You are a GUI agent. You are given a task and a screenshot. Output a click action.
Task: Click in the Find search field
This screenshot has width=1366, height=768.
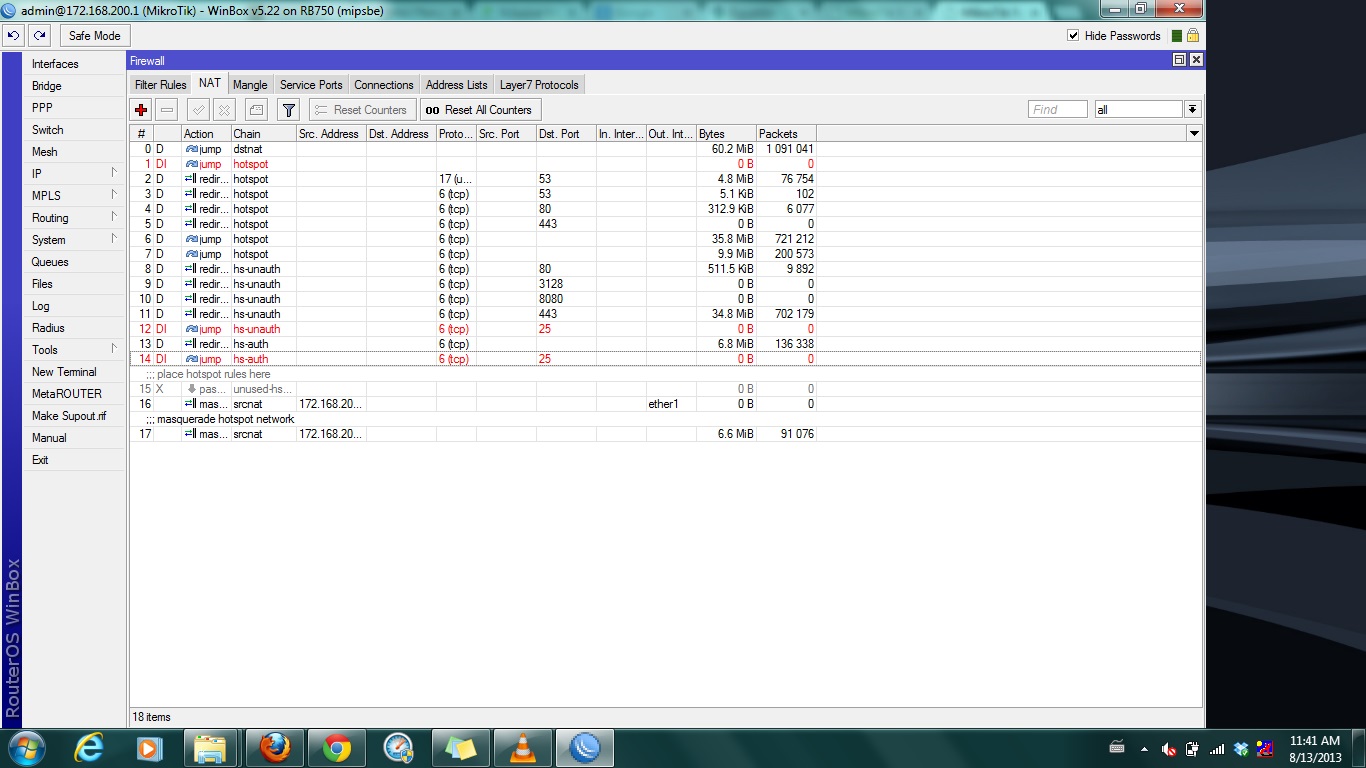tap(1057, 110)
